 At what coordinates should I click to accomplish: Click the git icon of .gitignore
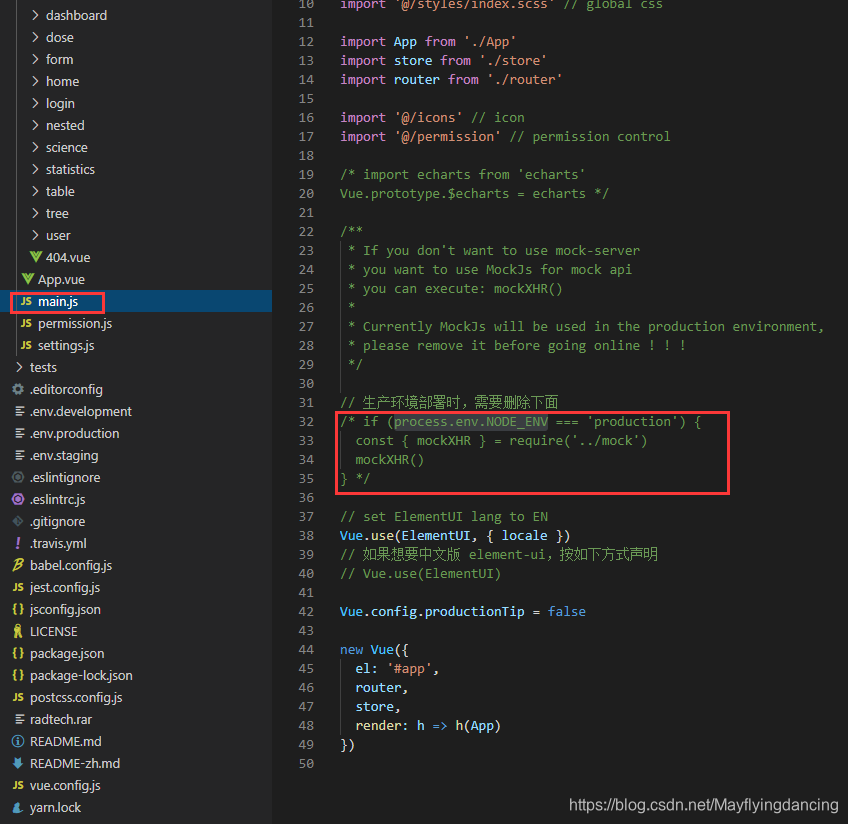[x=18, y=521]
